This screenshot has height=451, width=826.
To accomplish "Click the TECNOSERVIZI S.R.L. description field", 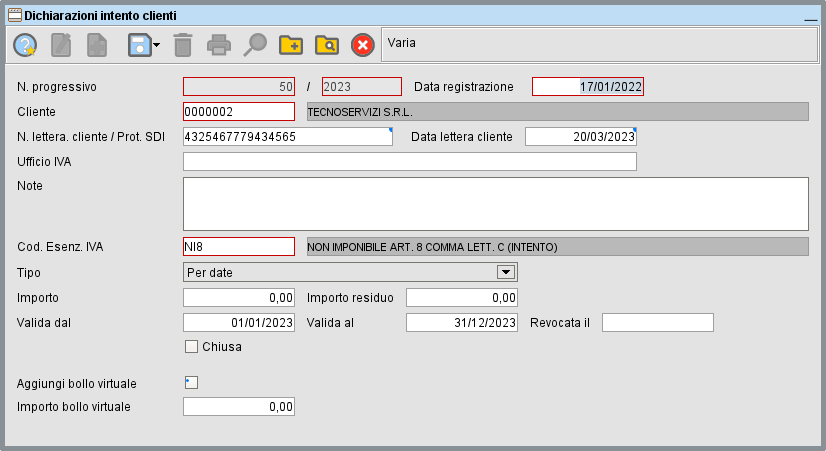I will (x=557, y=112).
